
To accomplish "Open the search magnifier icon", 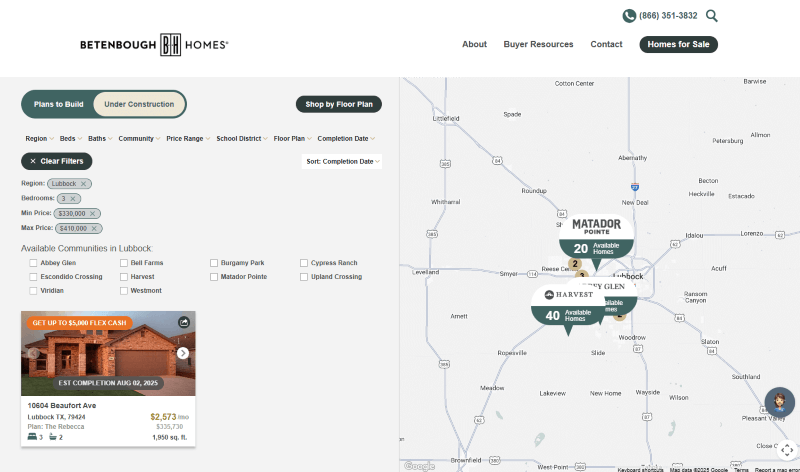I will tap(712, 16).
